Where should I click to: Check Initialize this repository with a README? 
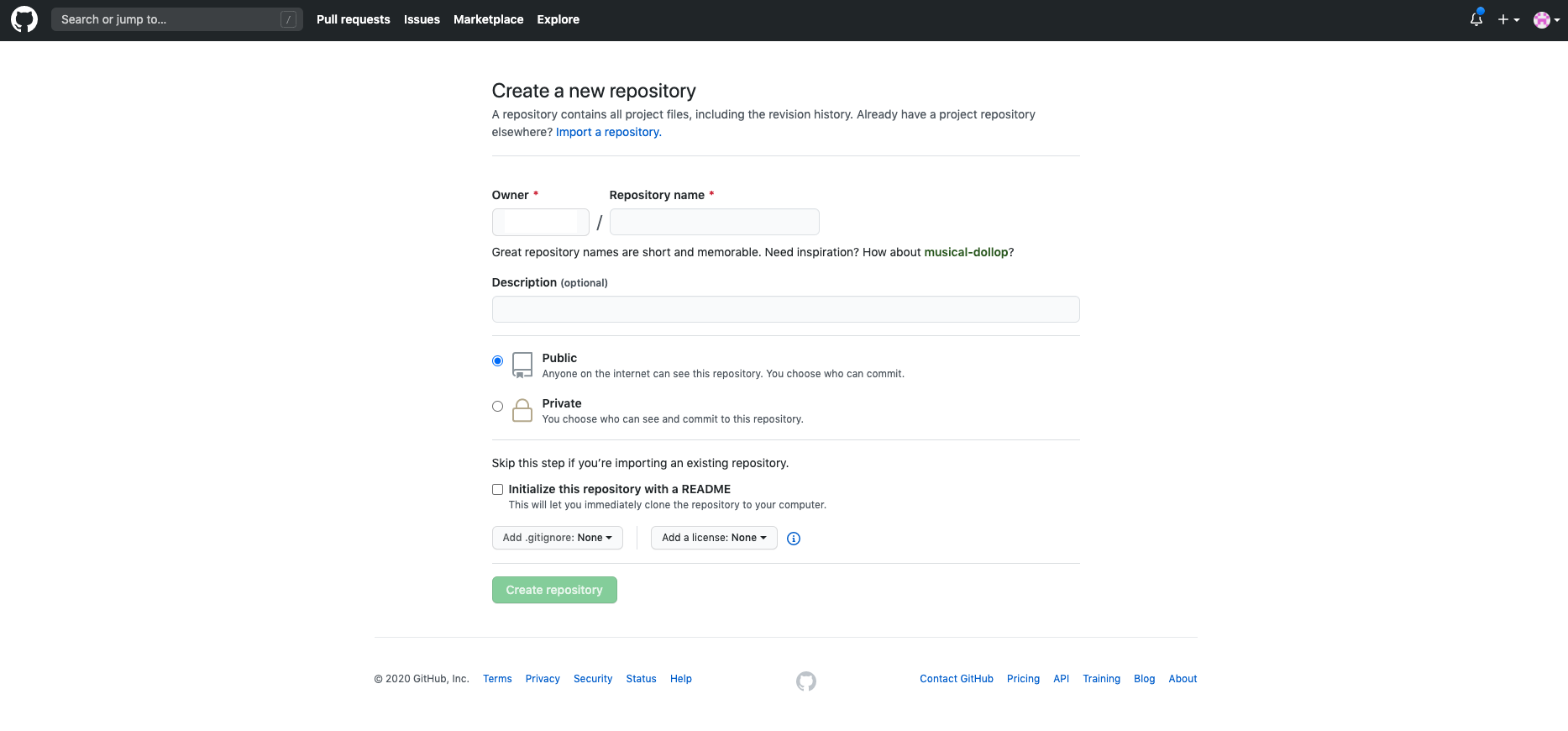pos(497,489)
